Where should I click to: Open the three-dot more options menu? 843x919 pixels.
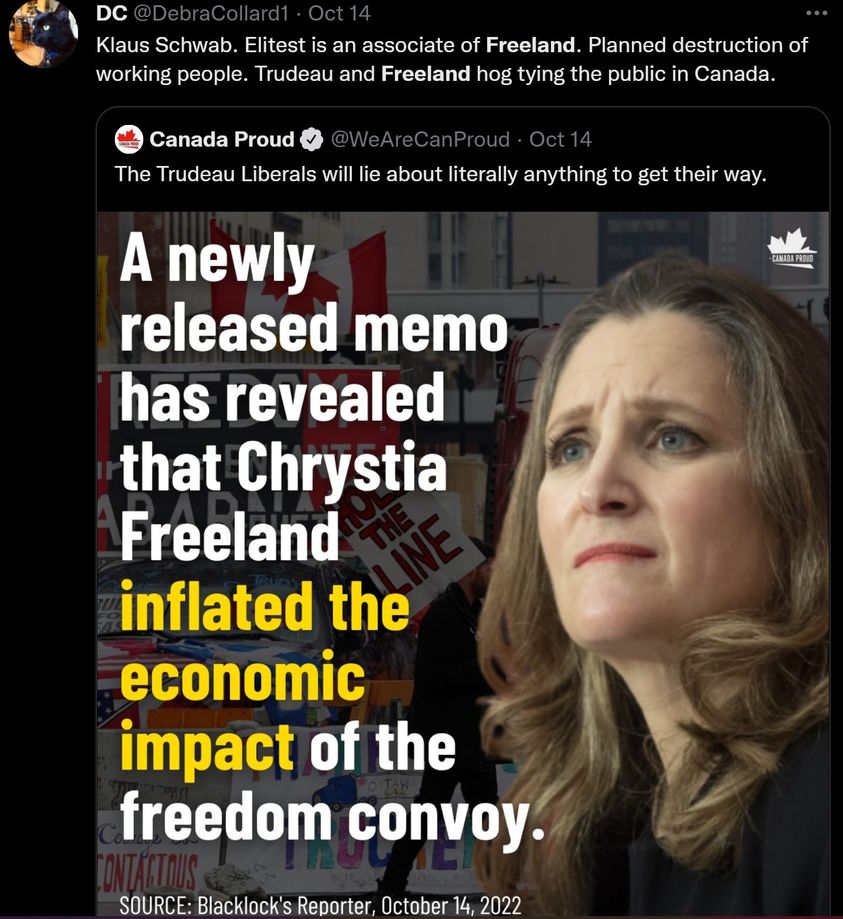(x=816, y=13)
